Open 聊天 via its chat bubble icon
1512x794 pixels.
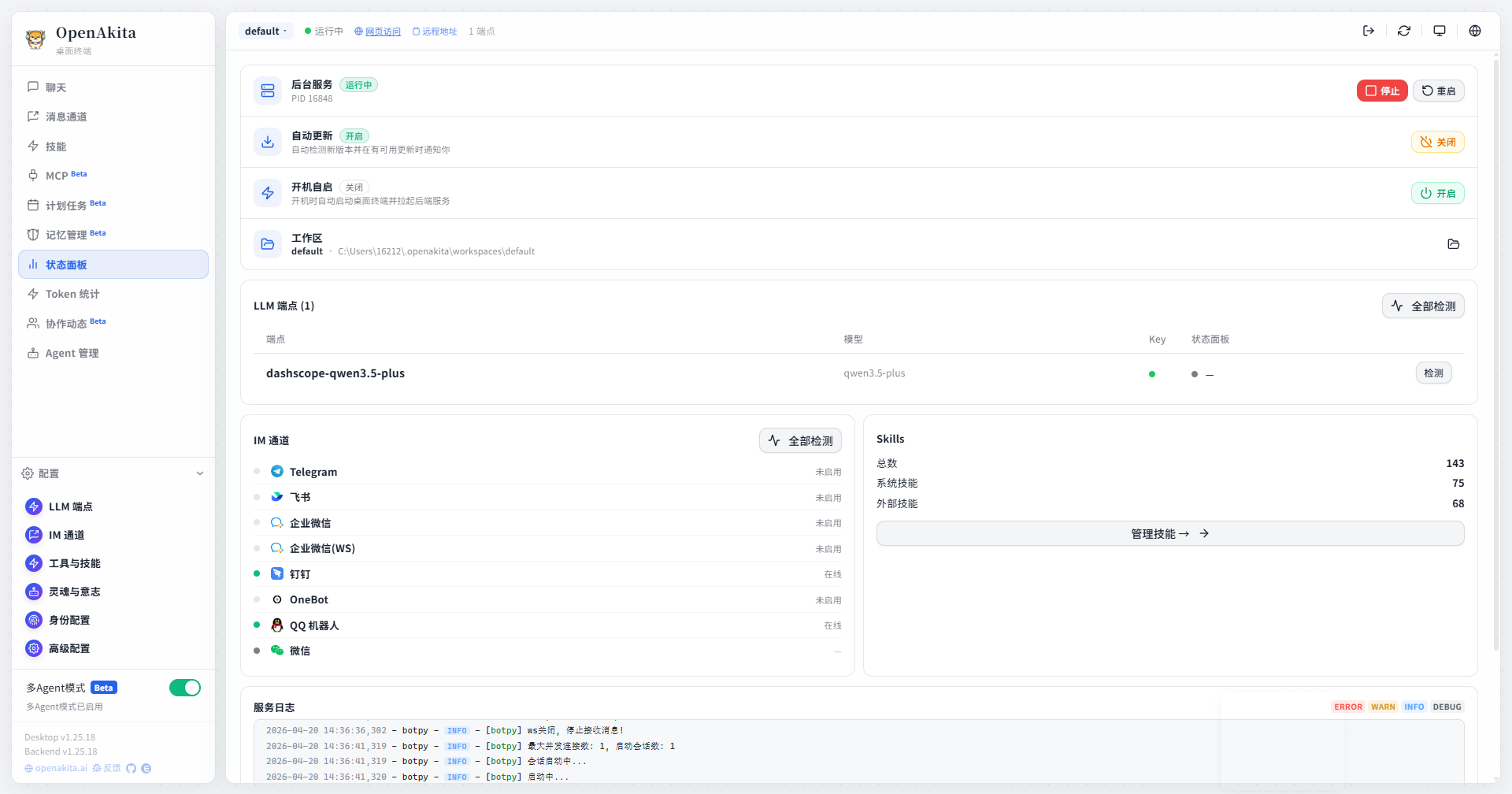click(33, 87)
